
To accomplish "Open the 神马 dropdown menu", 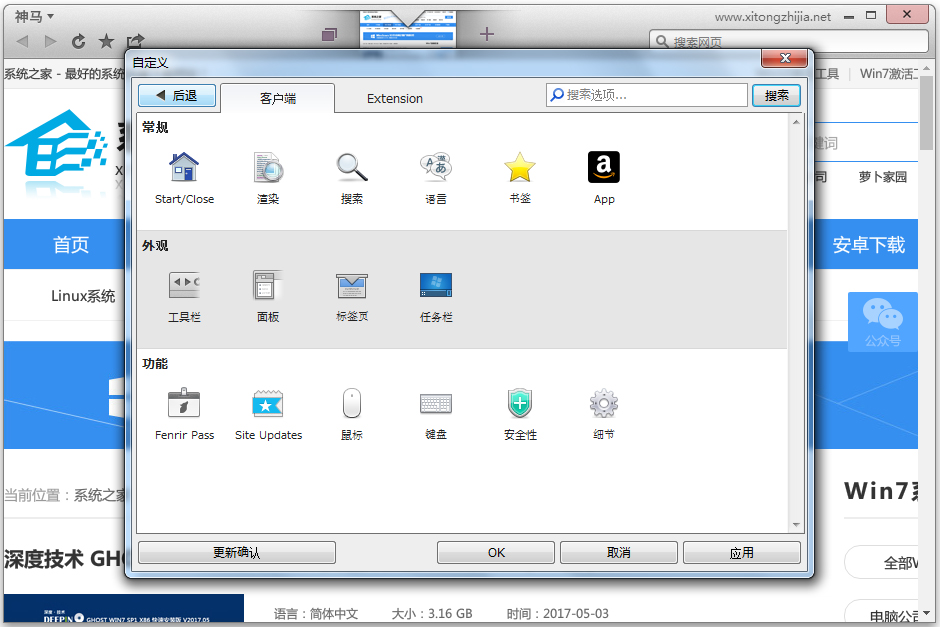I will point(34,16).
